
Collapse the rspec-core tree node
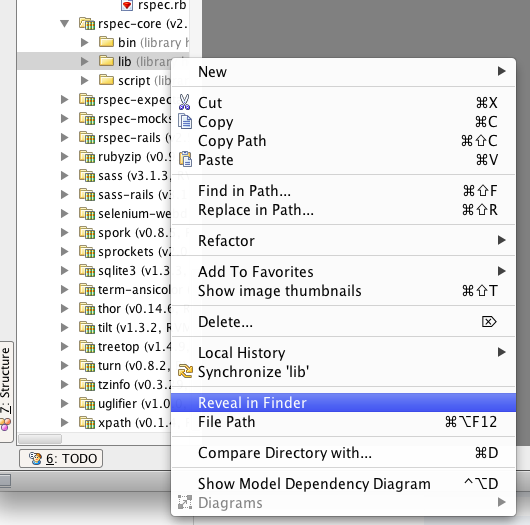pyautogui.click(x=65, y=24)
